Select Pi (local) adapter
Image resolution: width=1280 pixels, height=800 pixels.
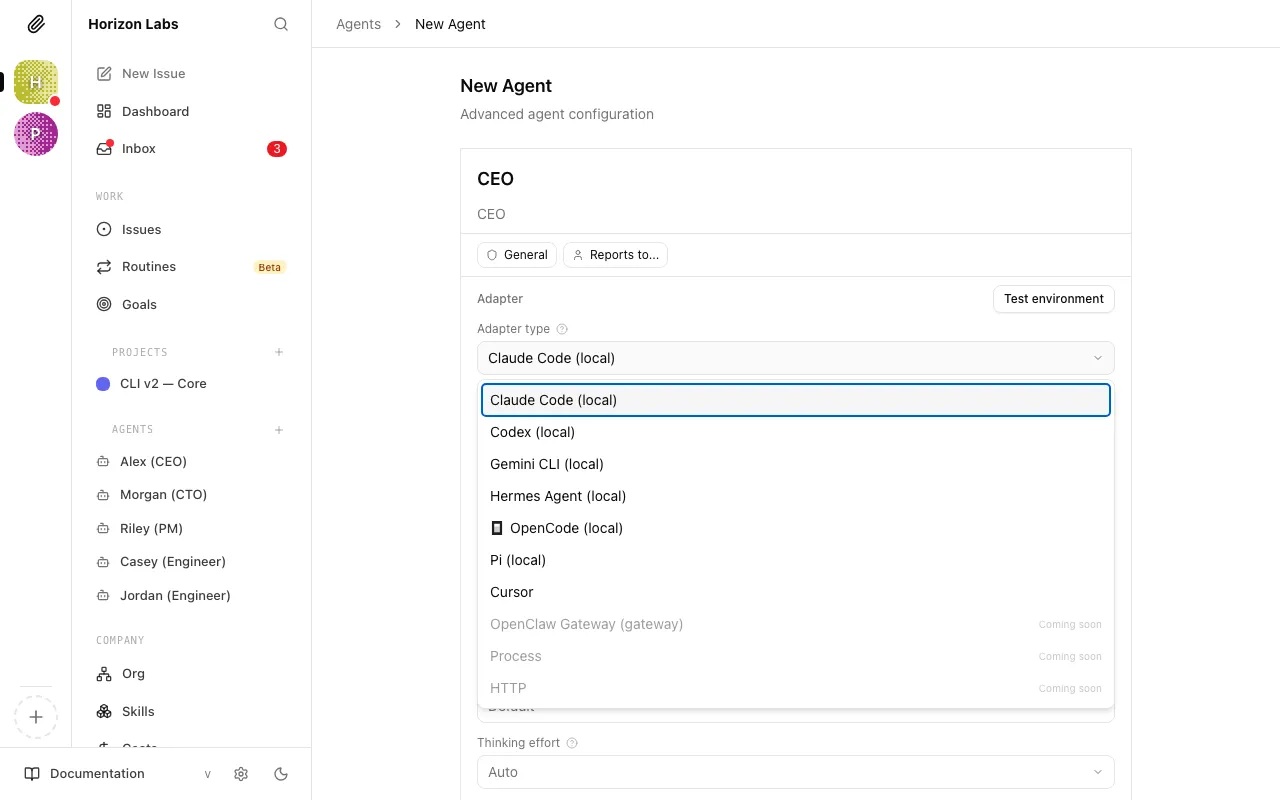pos(795,560)
